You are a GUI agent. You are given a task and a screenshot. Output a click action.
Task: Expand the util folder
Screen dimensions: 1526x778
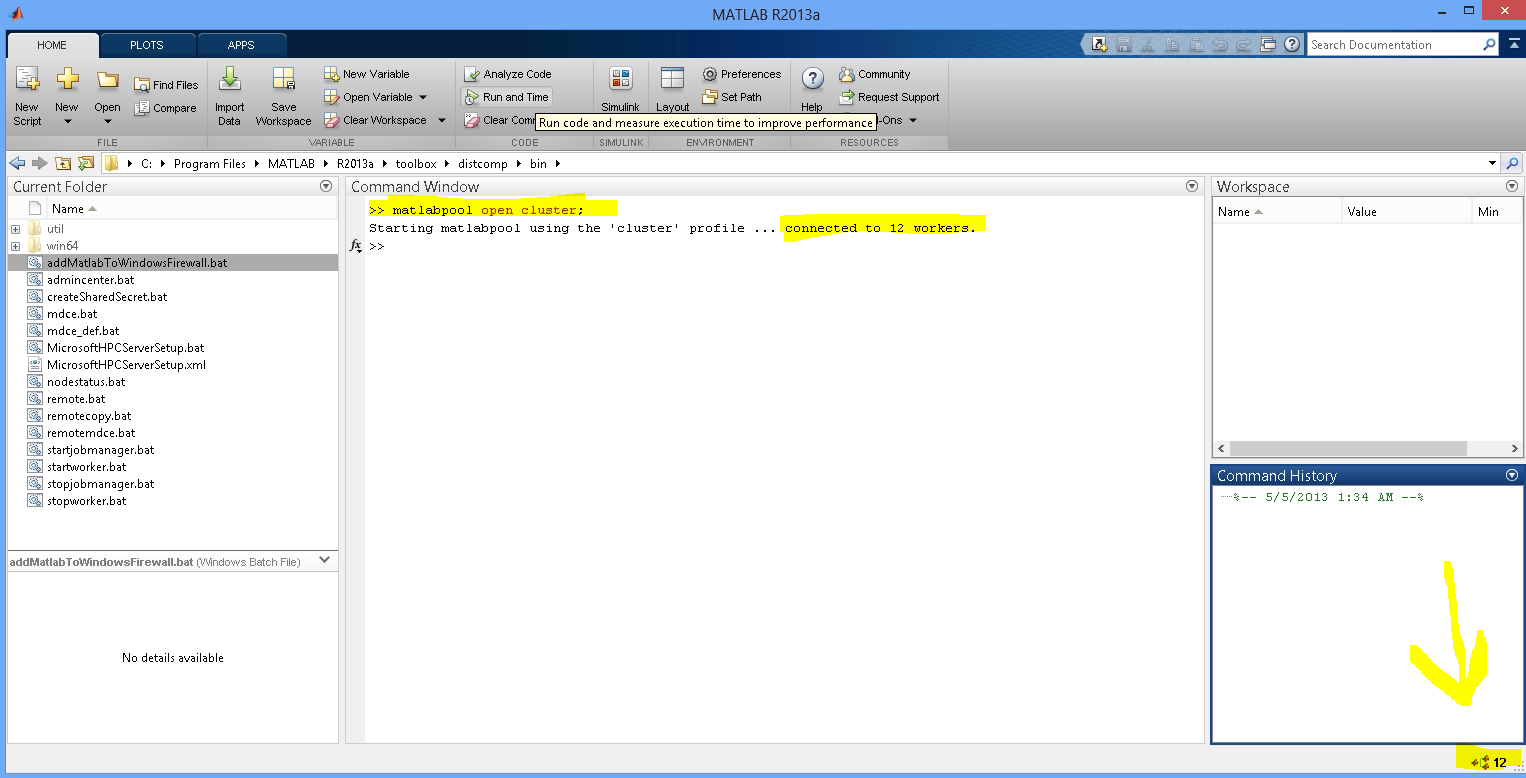click(15, 229)
